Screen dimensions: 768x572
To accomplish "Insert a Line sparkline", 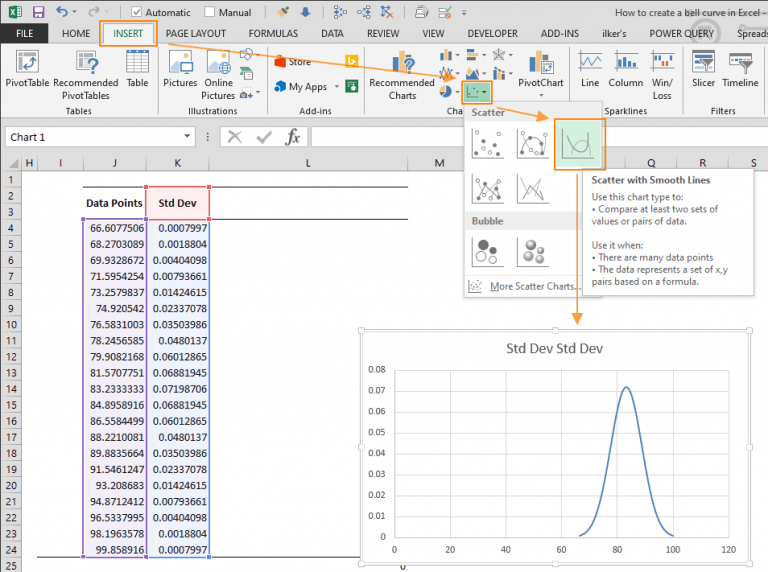I will [590, 69].
